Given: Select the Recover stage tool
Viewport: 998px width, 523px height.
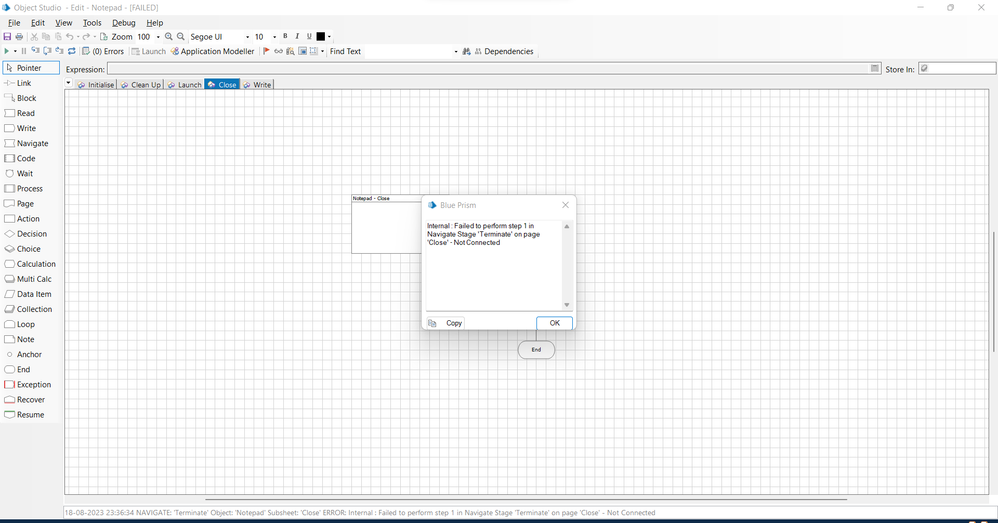Looking at the screenshot, I should [25, 400].
